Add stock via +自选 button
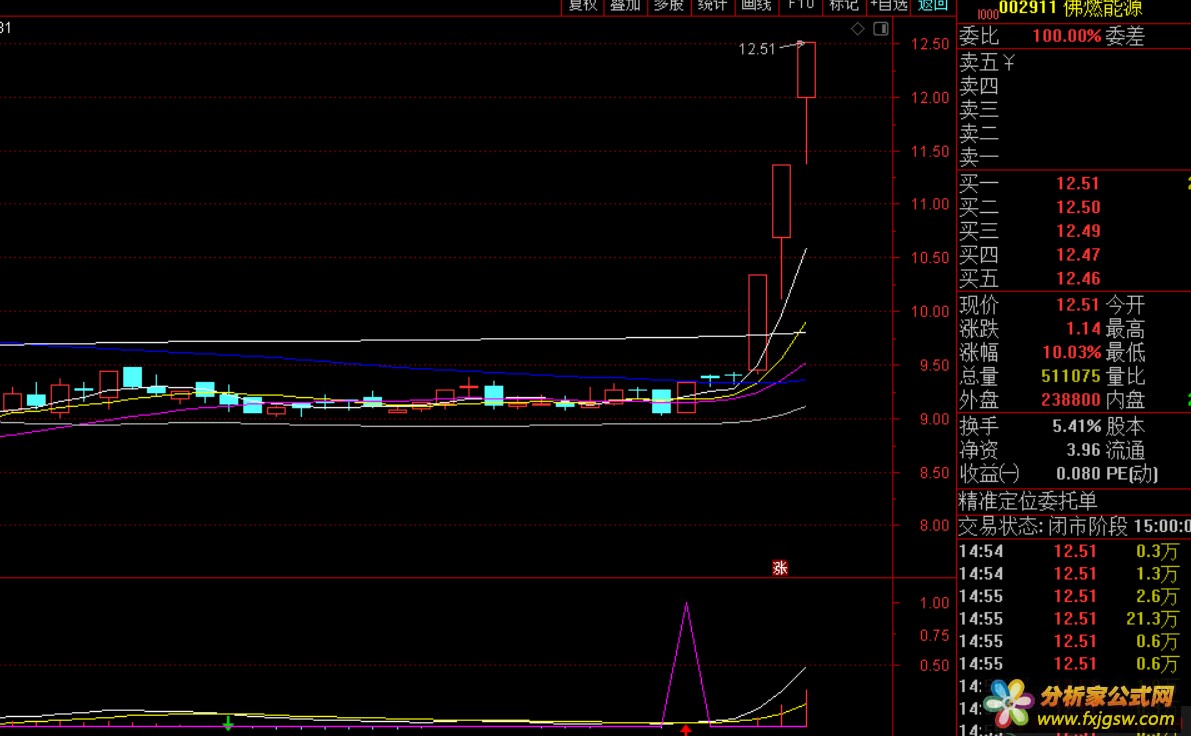1191x736 pixels. (889, 6)
